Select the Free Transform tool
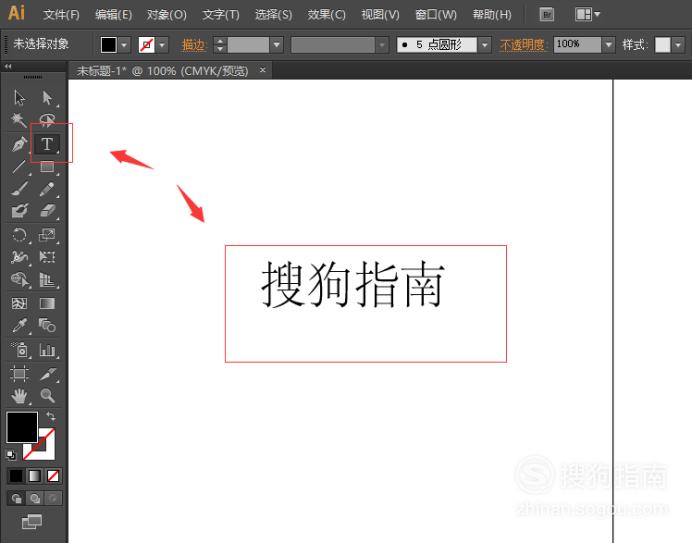The width and height of the screenshot is (692, 543). tap(47, 257)
